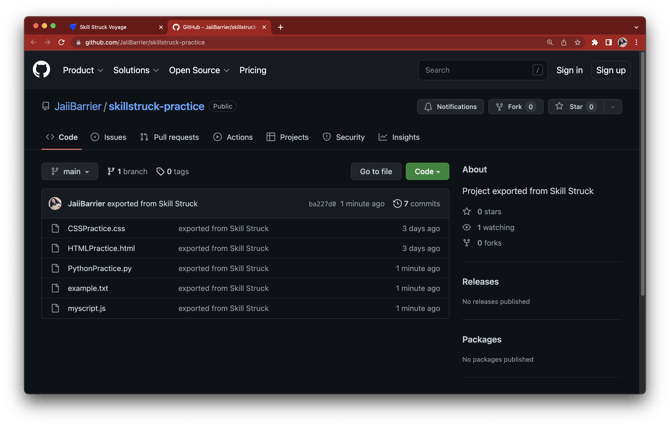Close the GitHub browser tab
670x426 pixels.
pos(264,27)
